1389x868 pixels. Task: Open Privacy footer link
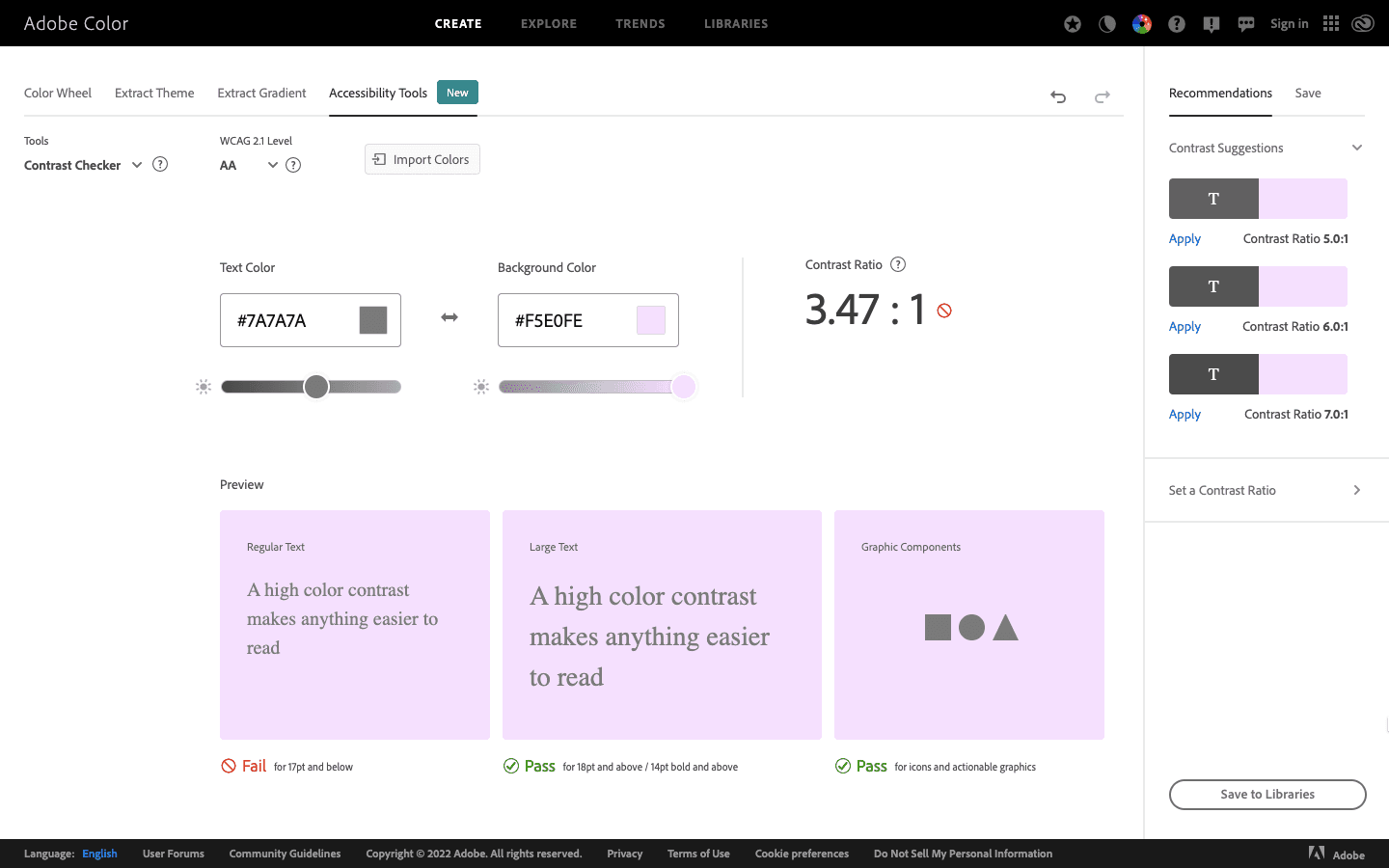coord(624,854)
